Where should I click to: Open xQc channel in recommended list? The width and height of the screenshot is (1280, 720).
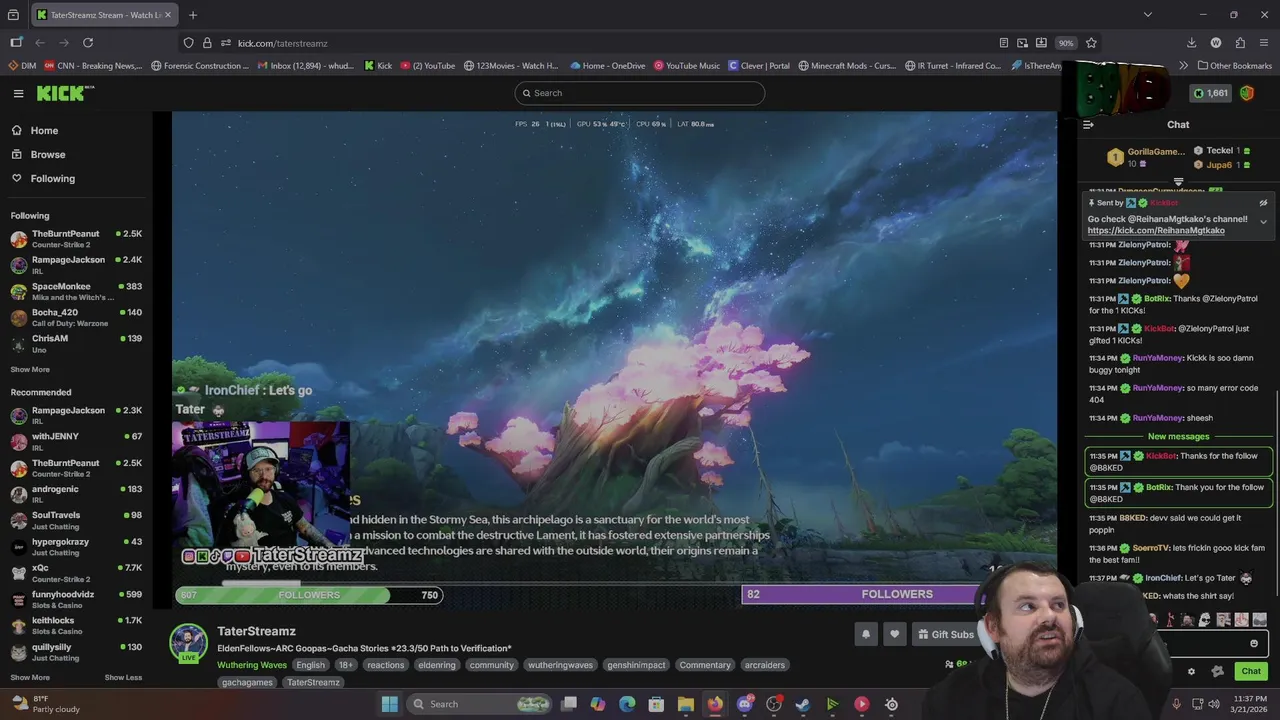pyautogui.click(x=76, y=573)
